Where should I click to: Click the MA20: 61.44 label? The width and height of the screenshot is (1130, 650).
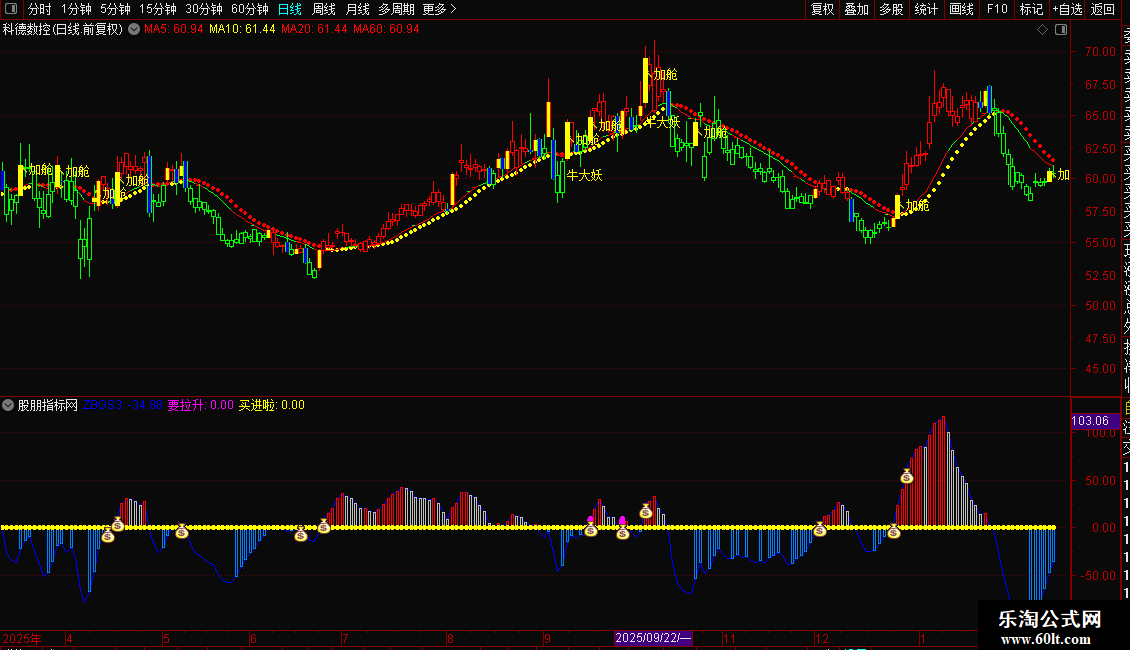[x=314, y=29]
